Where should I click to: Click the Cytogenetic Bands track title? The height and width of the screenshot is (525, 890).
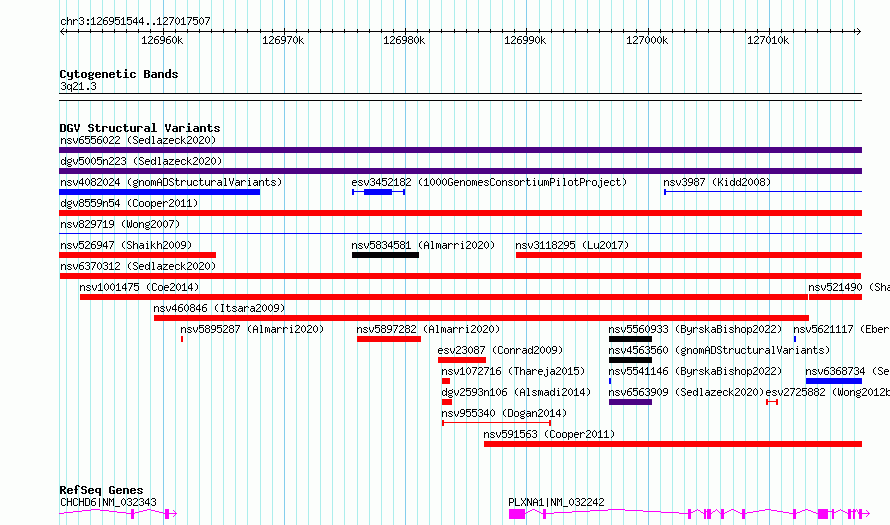coord(119,74)
